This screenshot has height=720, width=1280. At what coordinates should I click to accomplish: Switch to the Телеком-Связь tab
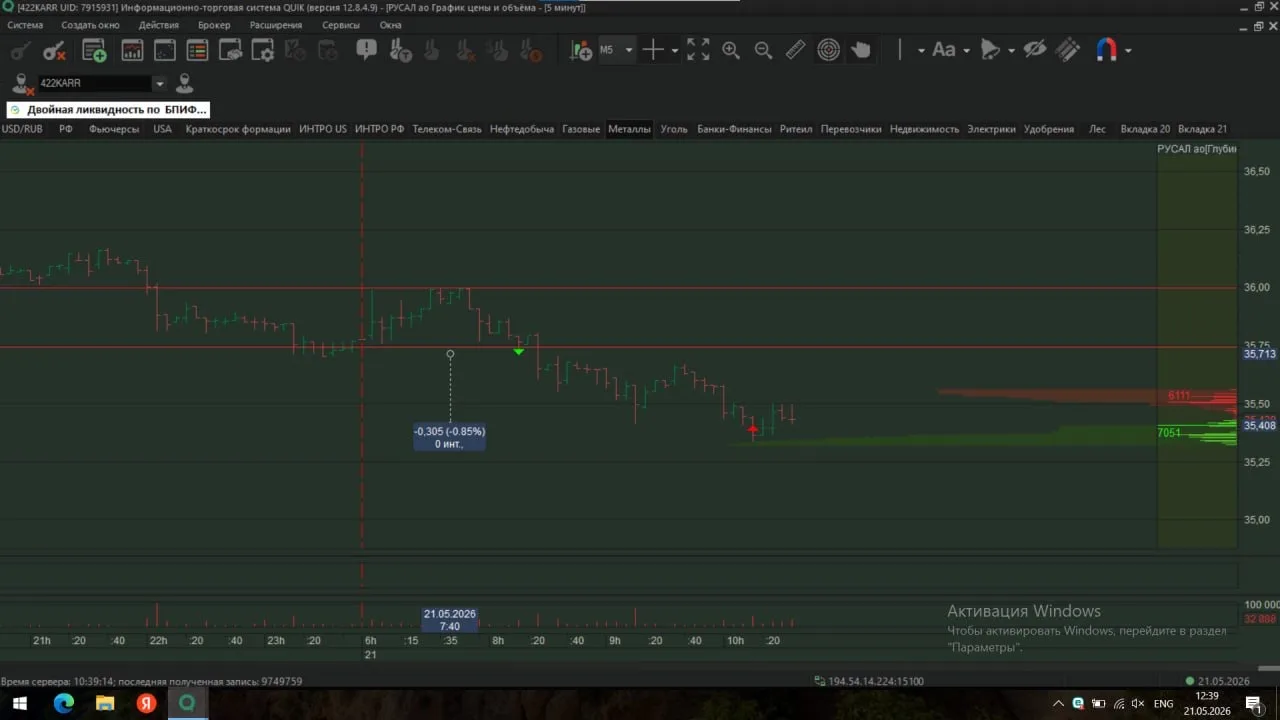click(x=447, y=129)
